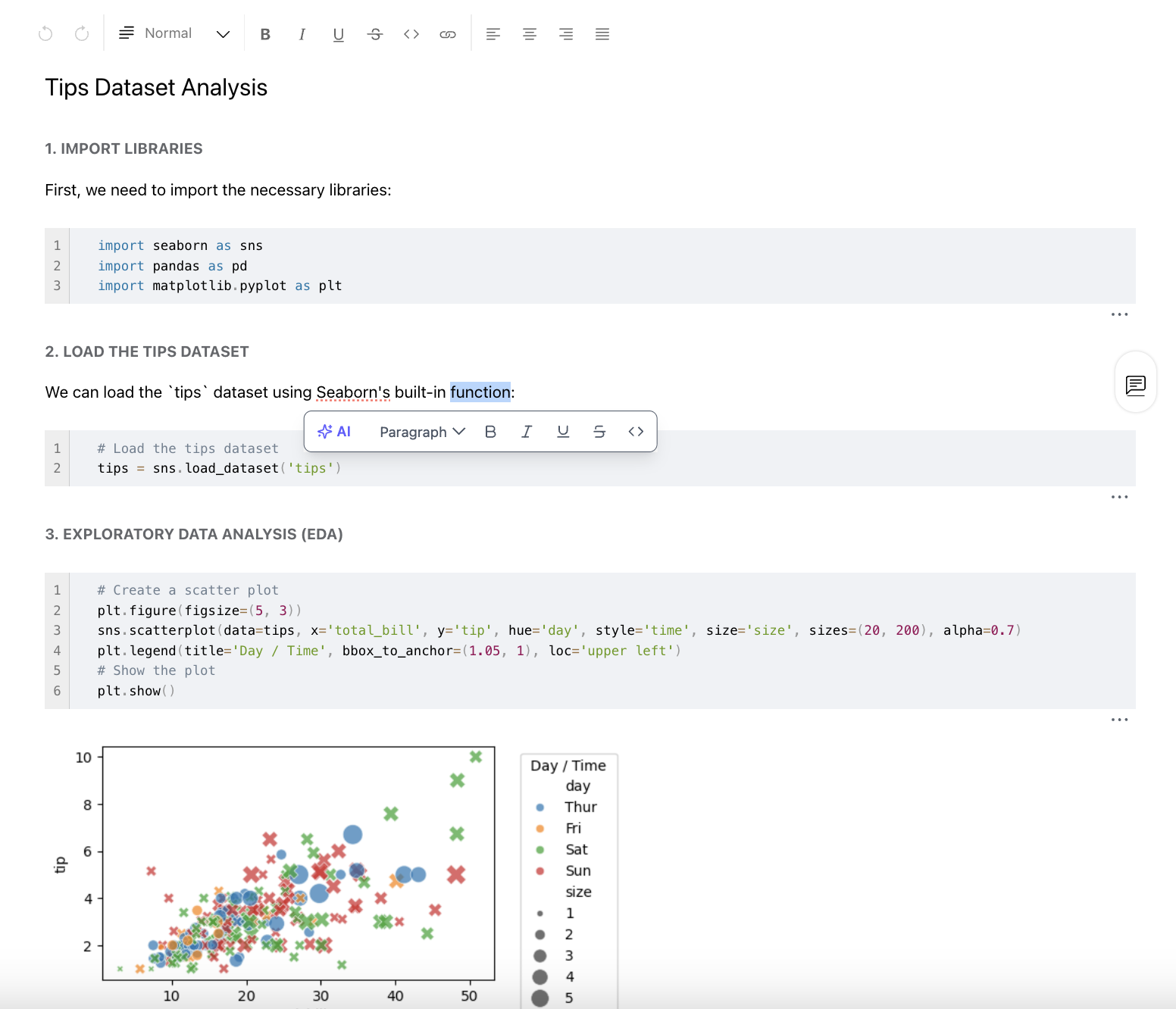Click the Tips Dataset Analysis title

[156, 88]
